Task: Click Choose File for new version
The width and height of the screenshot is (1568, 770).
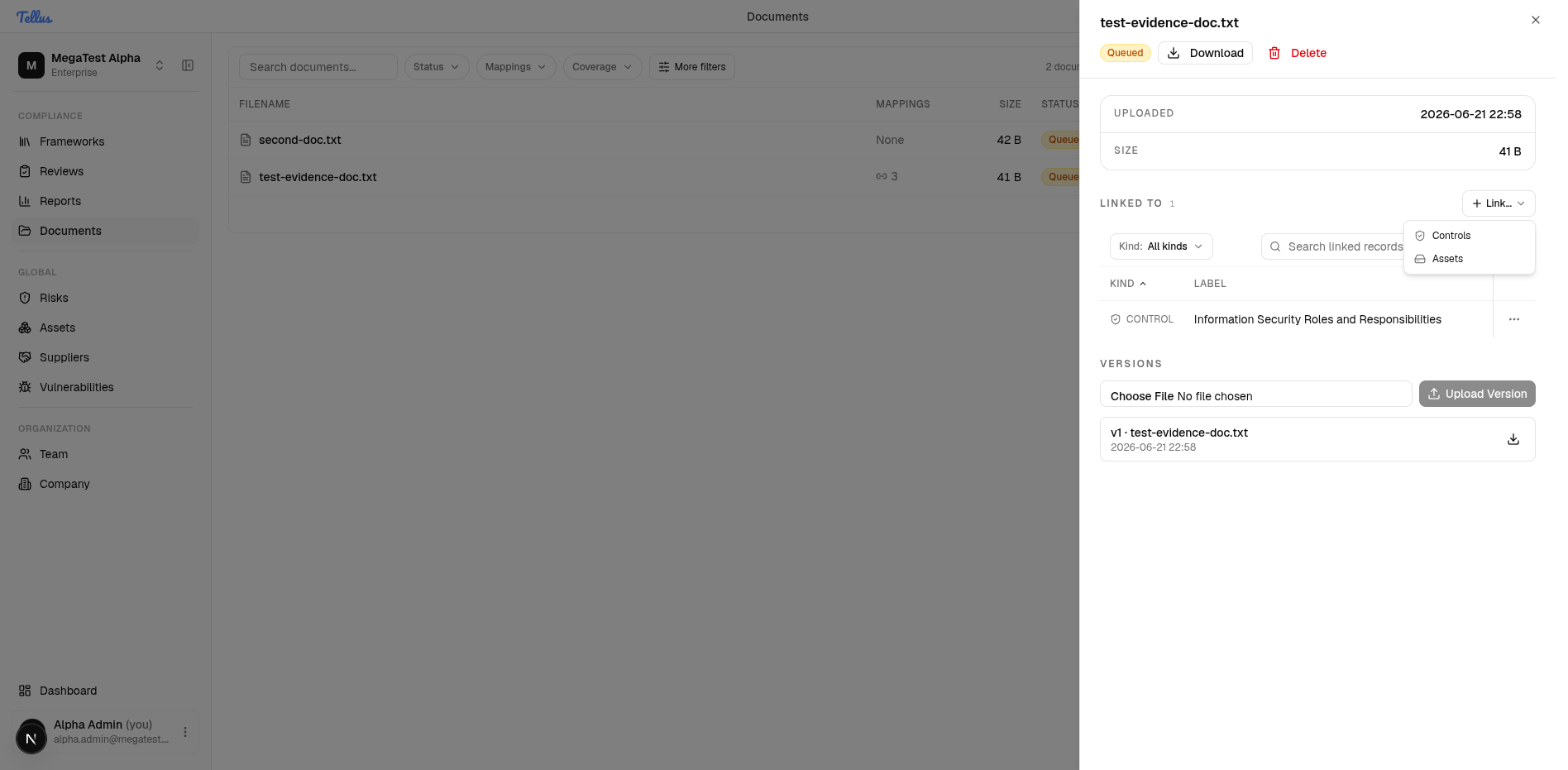Action: (1142, 396)
